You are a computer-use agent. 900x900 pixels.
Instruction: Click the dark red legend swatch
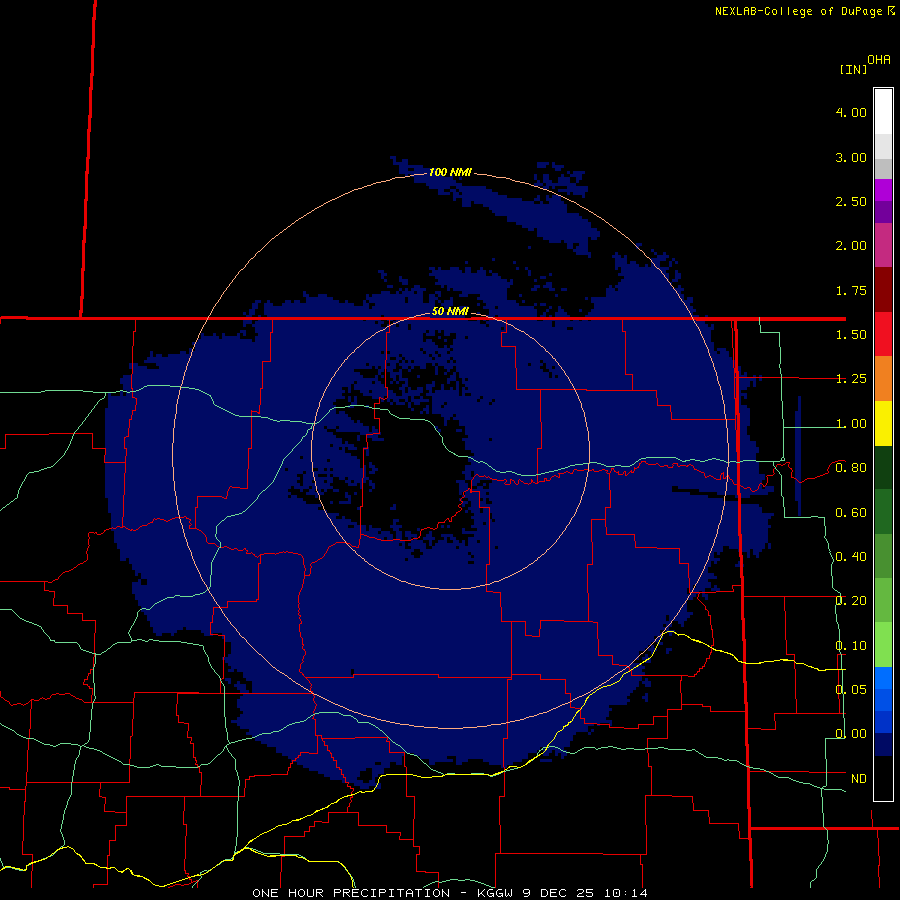coord(883,290)
